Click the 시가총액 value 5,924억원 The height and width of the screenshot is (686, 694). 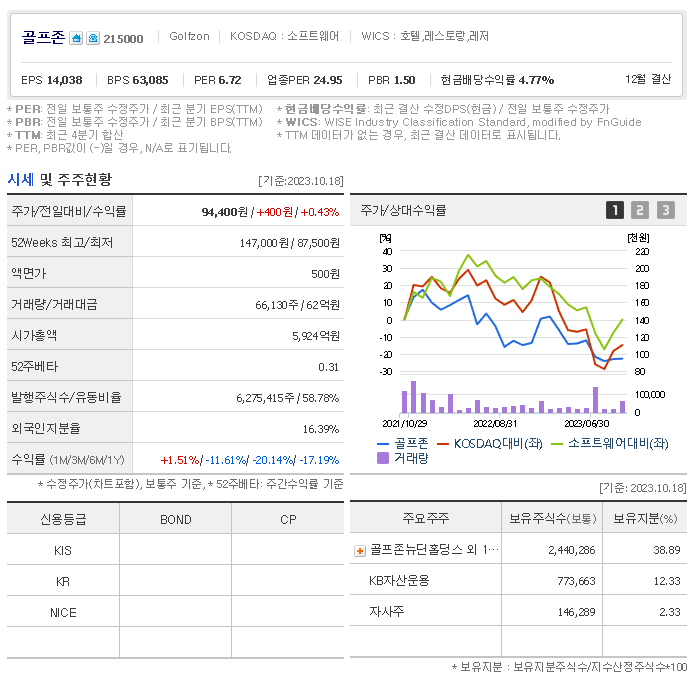coord(316,336)
